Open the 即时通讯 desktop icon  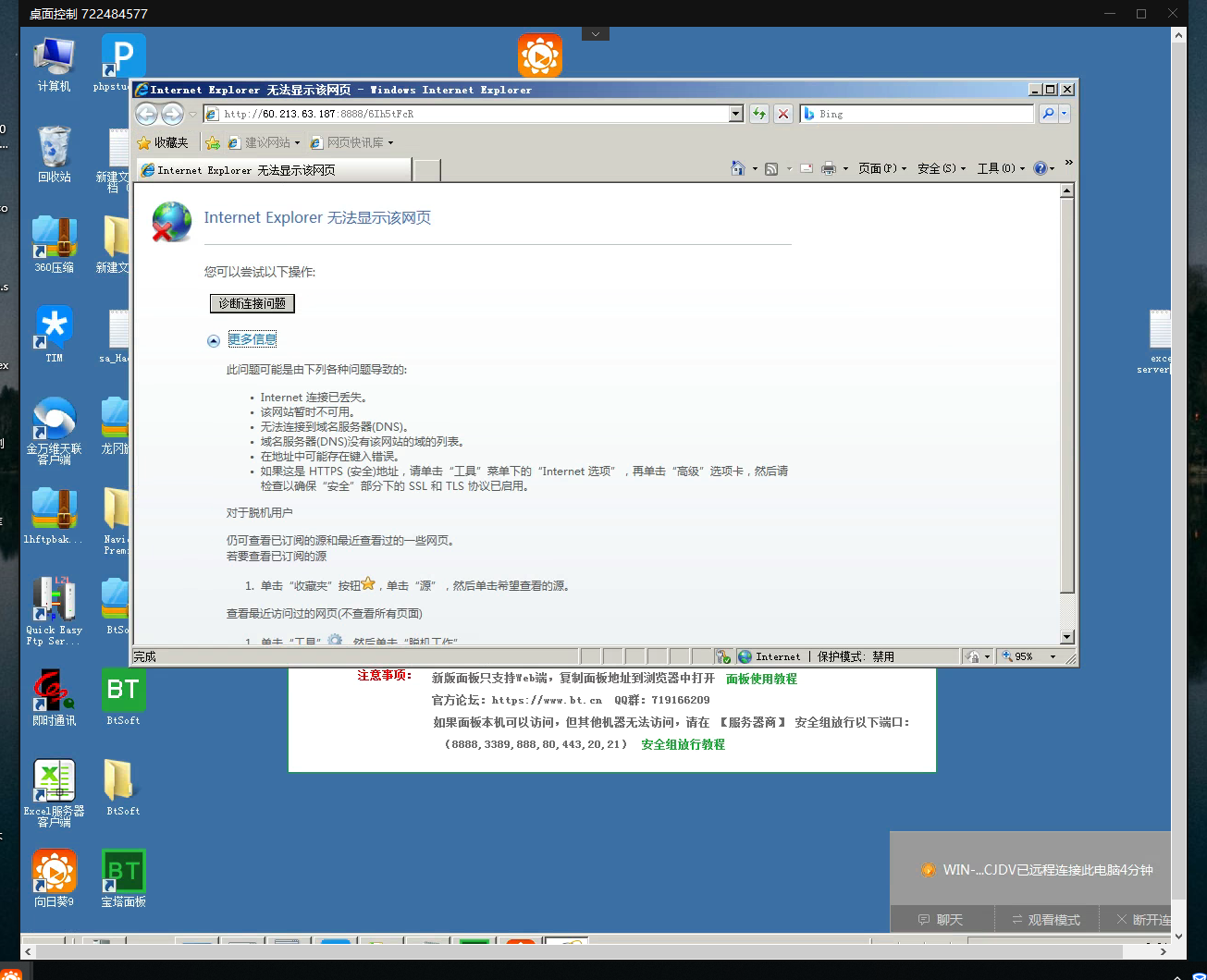54,697
